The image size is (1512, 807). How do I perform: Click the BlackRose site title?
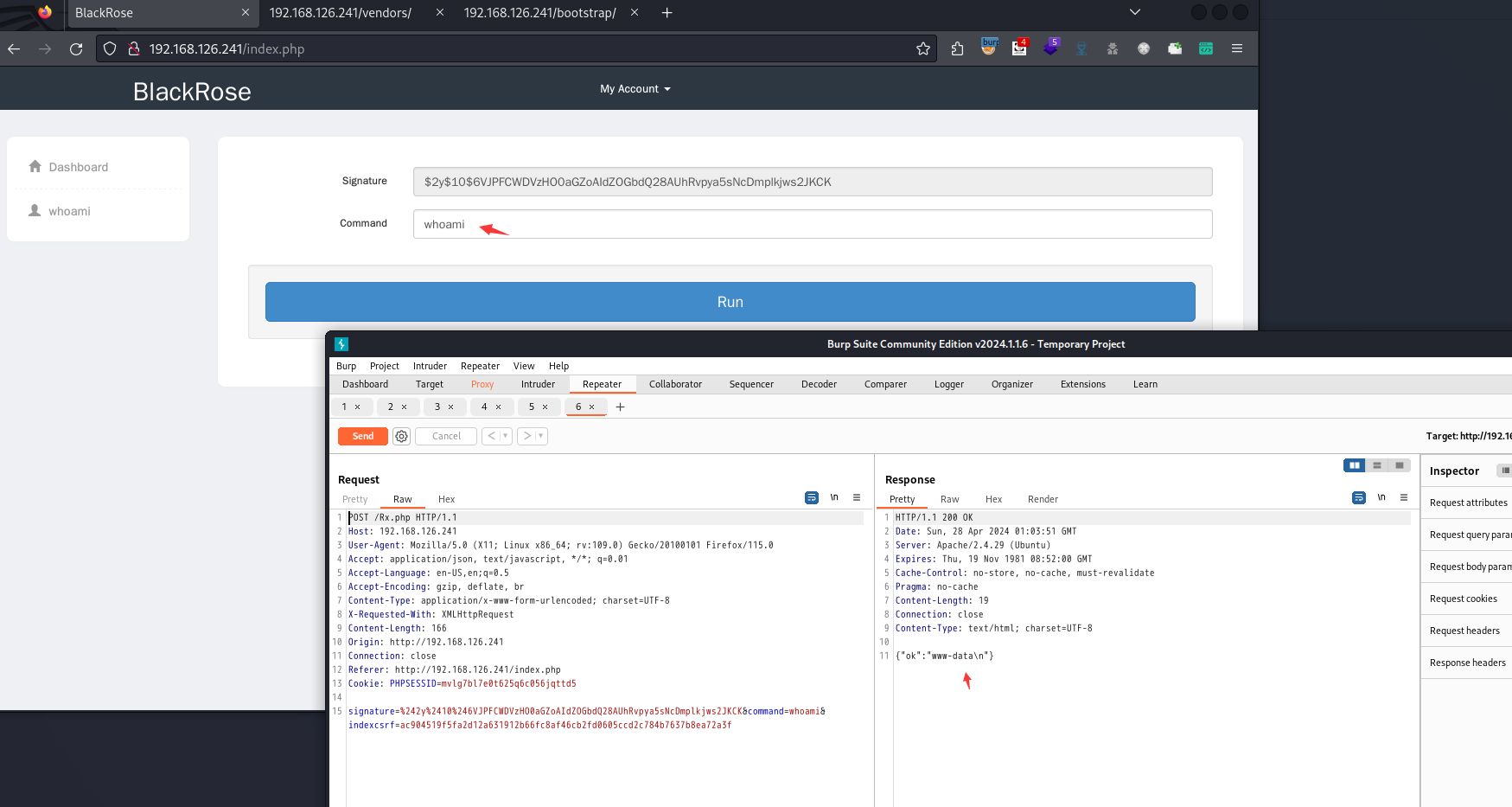click(192, 92)
